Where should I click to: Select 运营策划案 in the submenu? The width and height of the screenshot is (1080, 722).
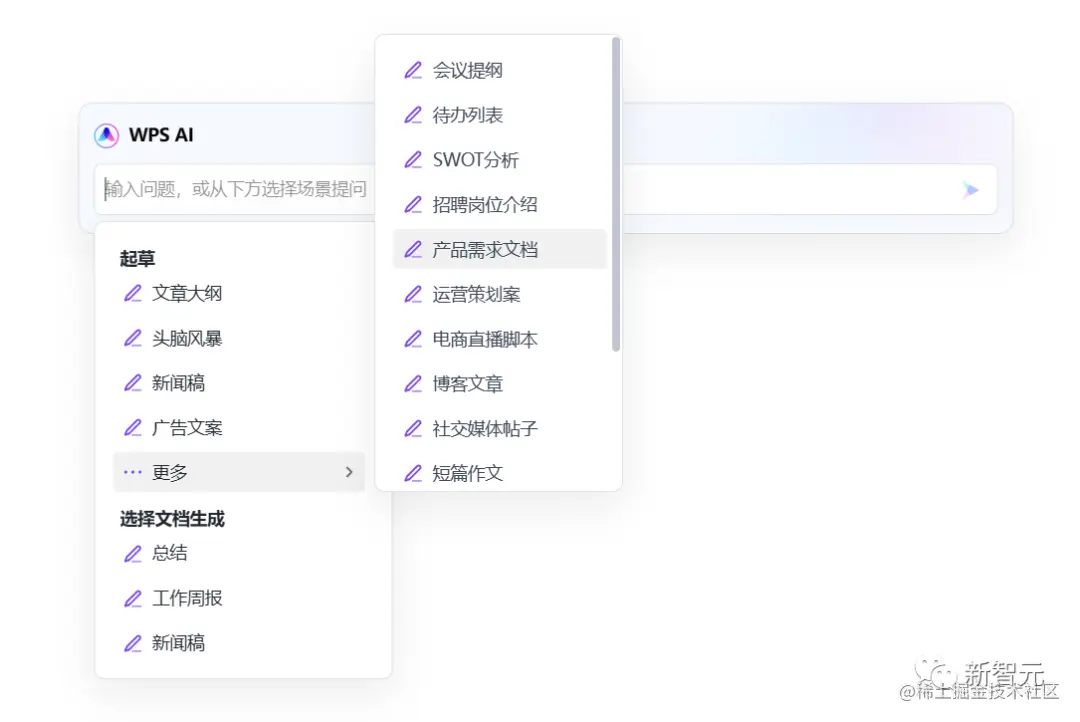tap(480, 294)
